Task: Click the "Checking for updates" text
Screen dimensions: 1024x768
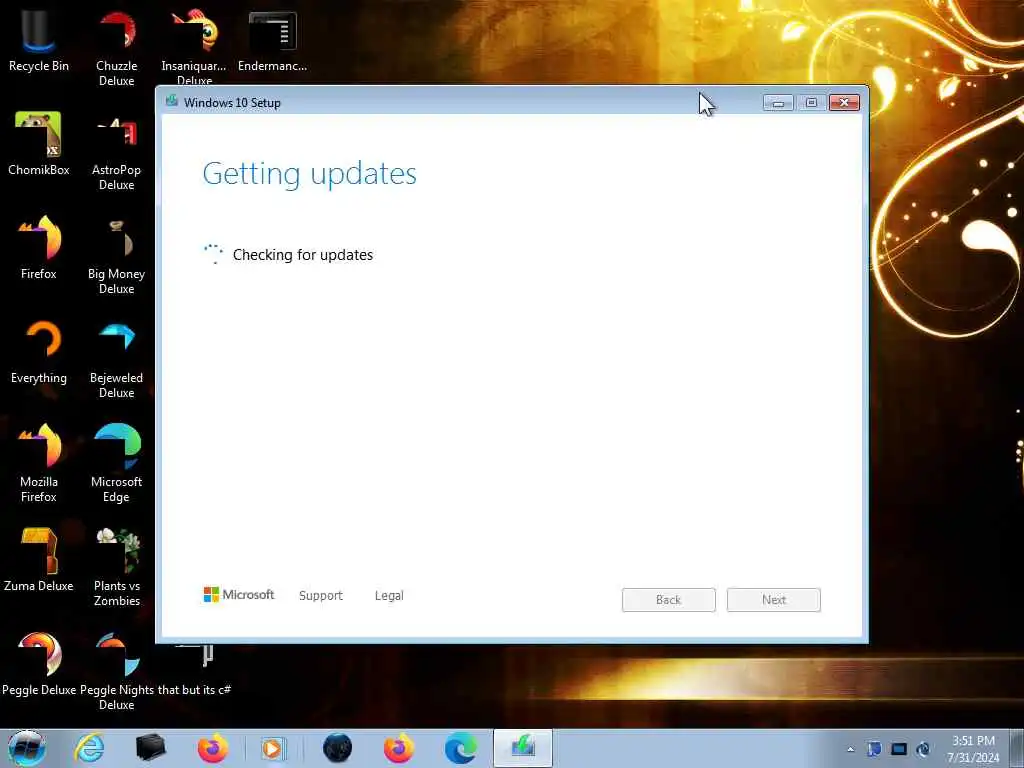Action: coord(303,255)
